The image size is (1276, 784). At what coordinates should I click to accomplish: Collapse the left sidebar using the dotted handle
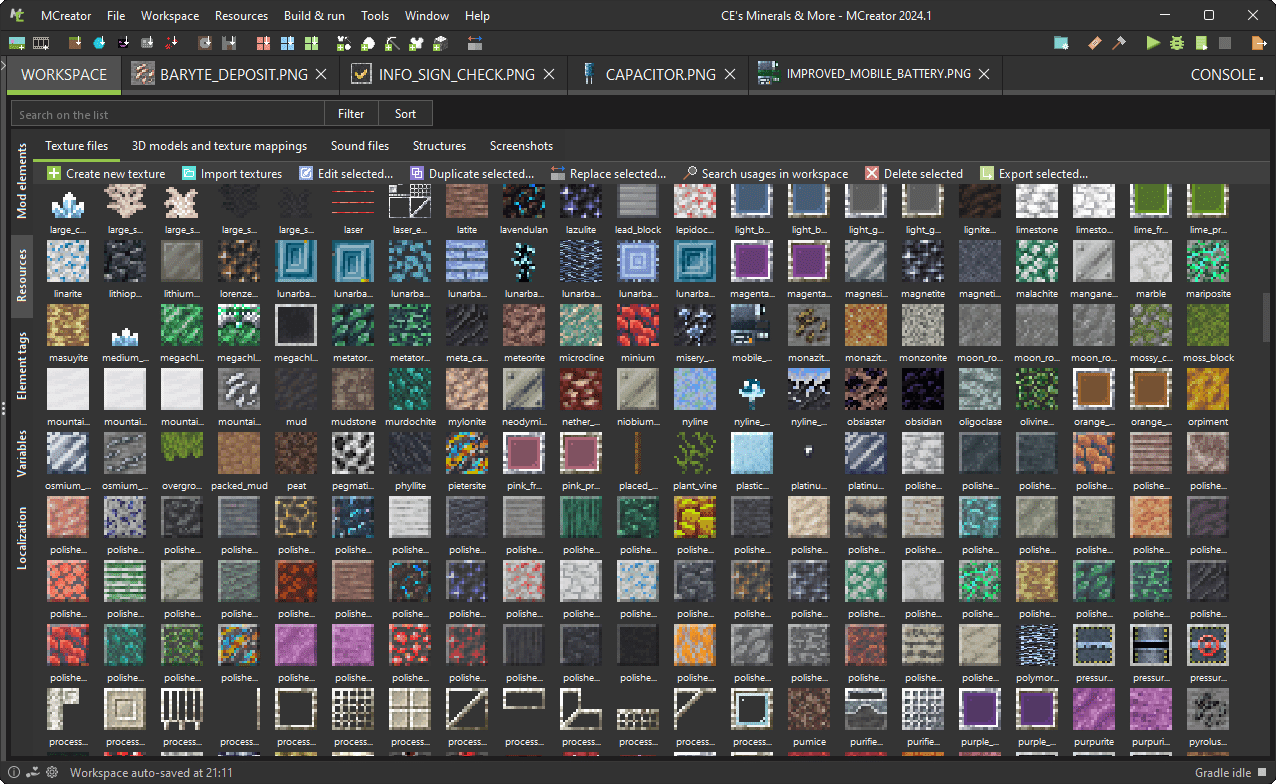click(4, 408)
